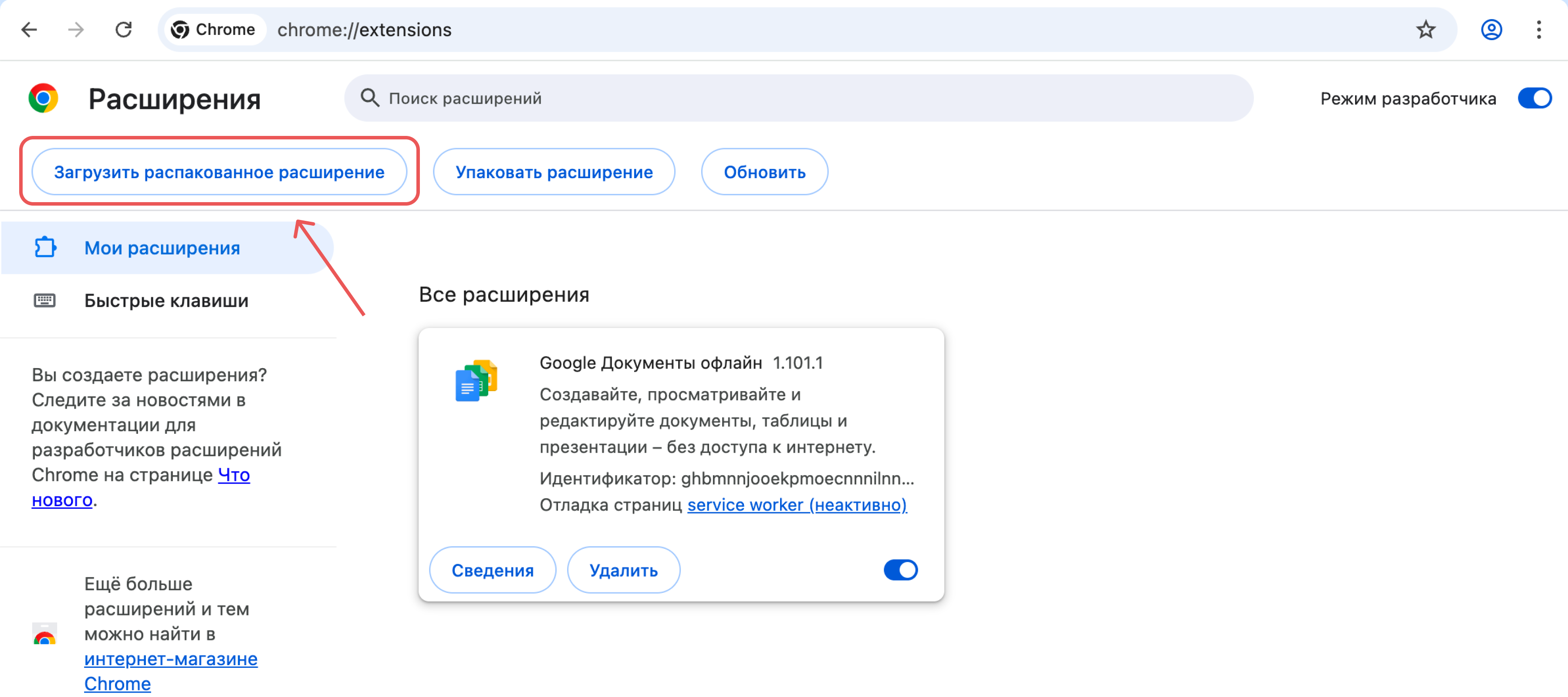Open the service worker (неактивно) link

pyautogui.click(x=797, y=504)
